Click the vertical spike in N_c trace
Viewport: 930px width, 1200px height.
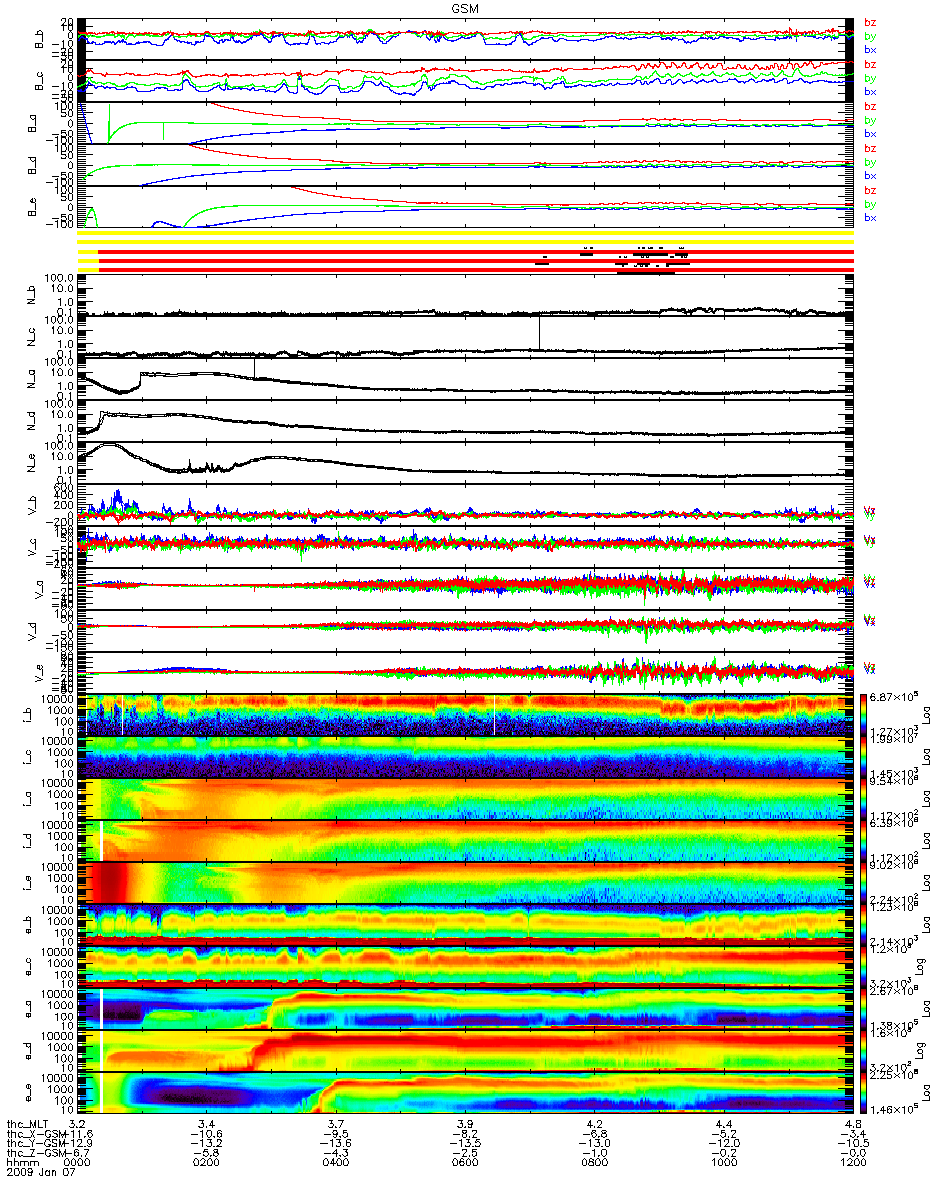click(539, 332)
